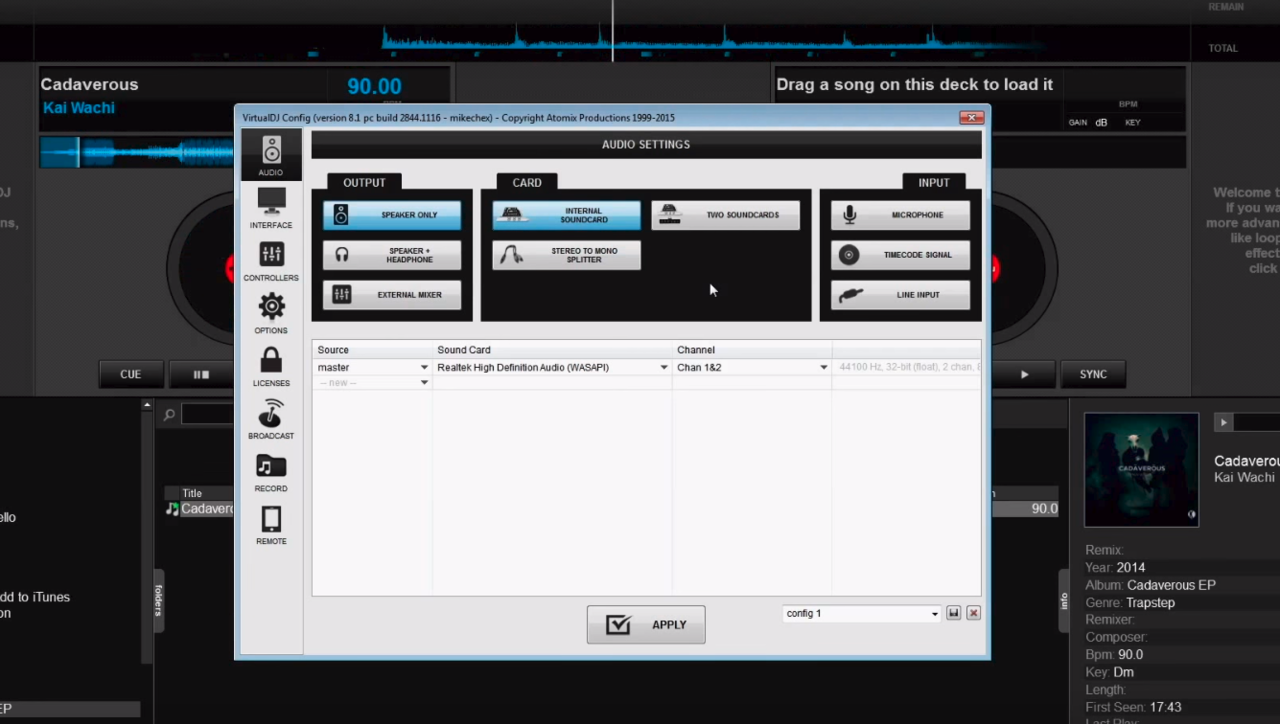Click the 44100 Hz format text
This screenshot has width=1280, height=724.
pyautogui.click(x=908, y=368)
